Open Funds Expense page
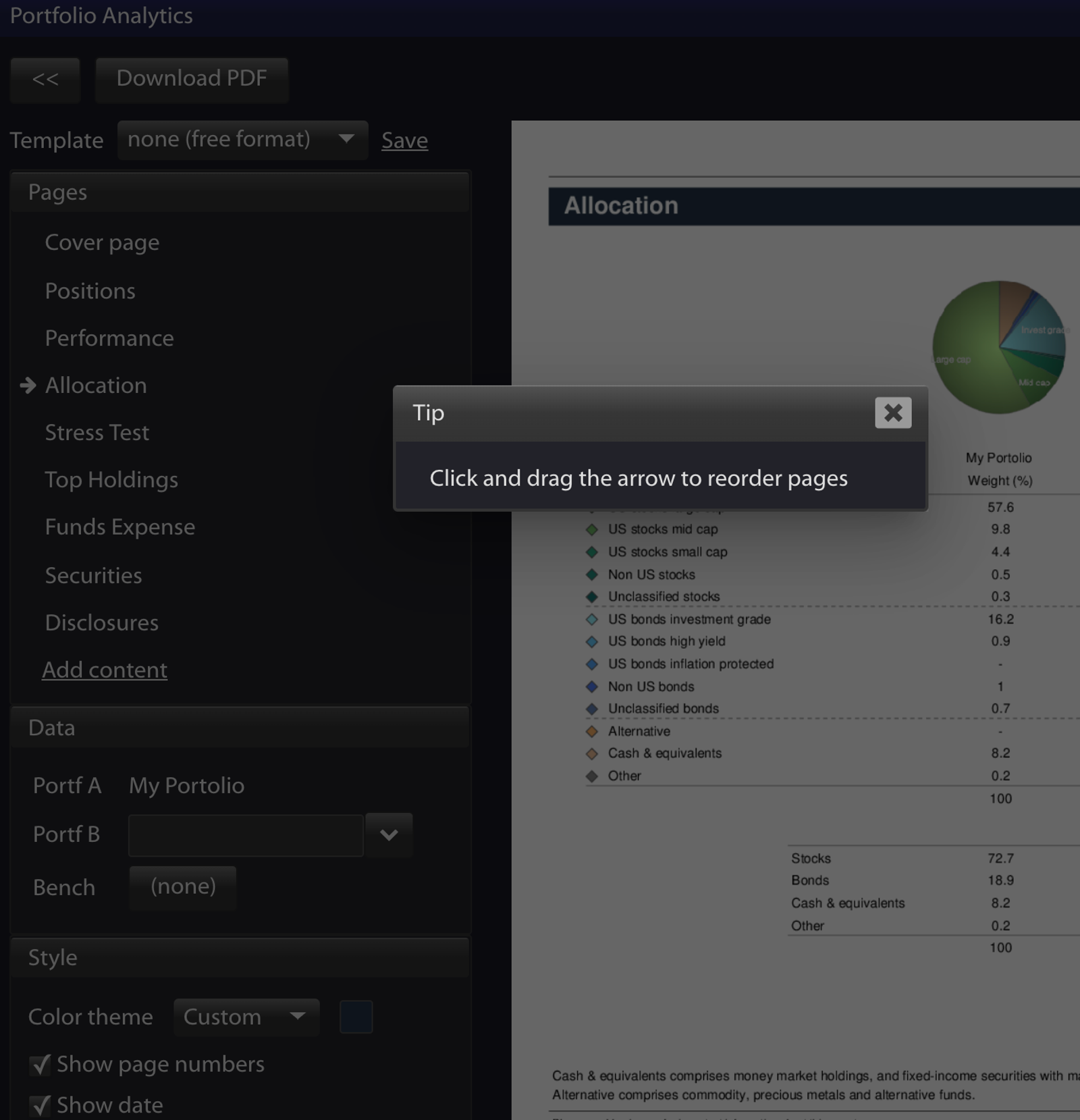 (x=119, y=527)
